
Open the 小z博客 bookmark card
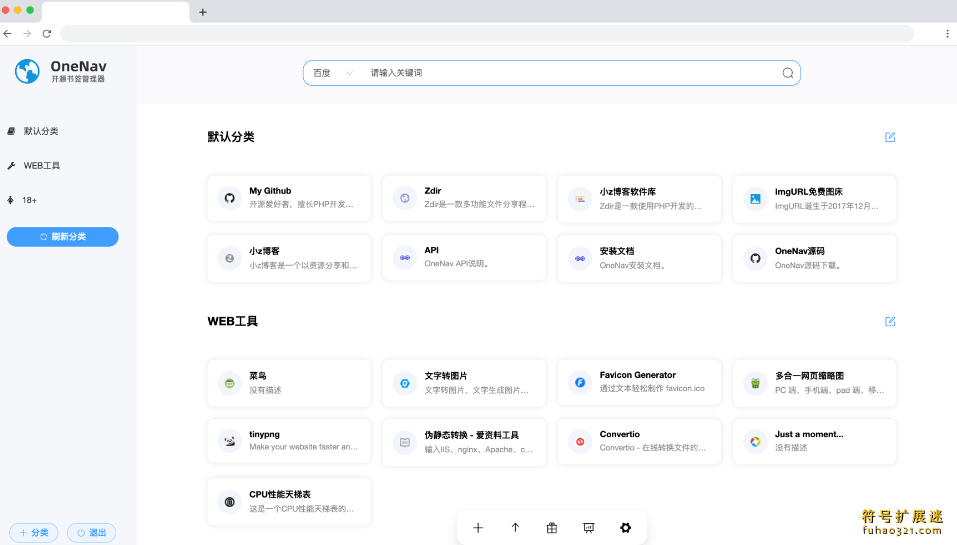[x=289, y=258]
